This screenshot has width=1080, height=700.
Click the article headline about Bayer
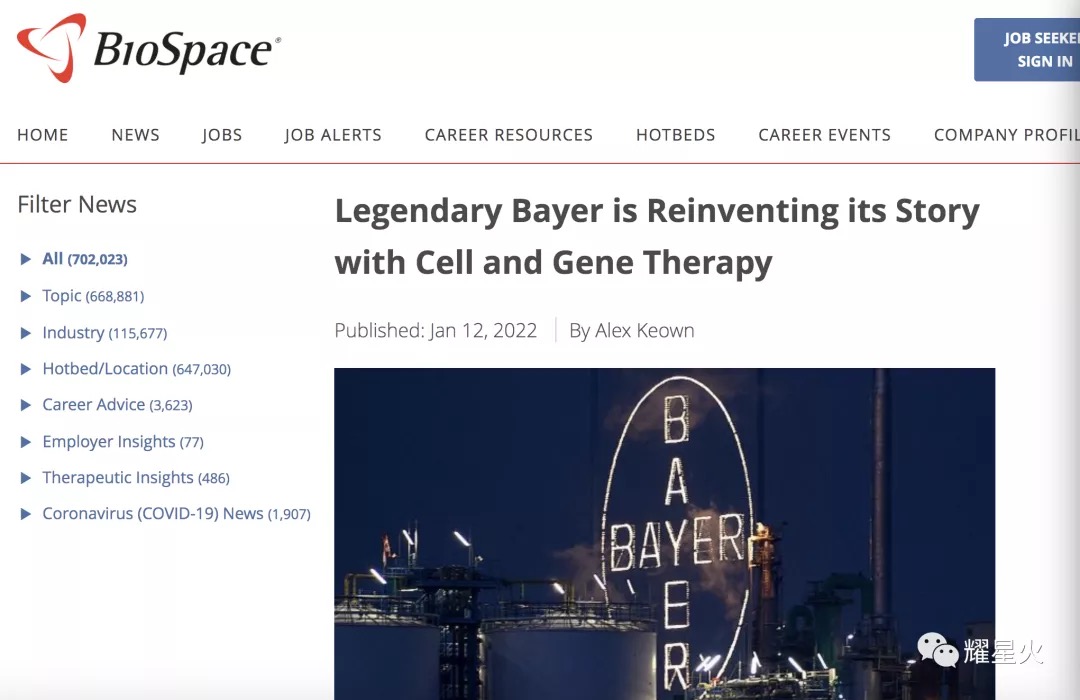657,236
